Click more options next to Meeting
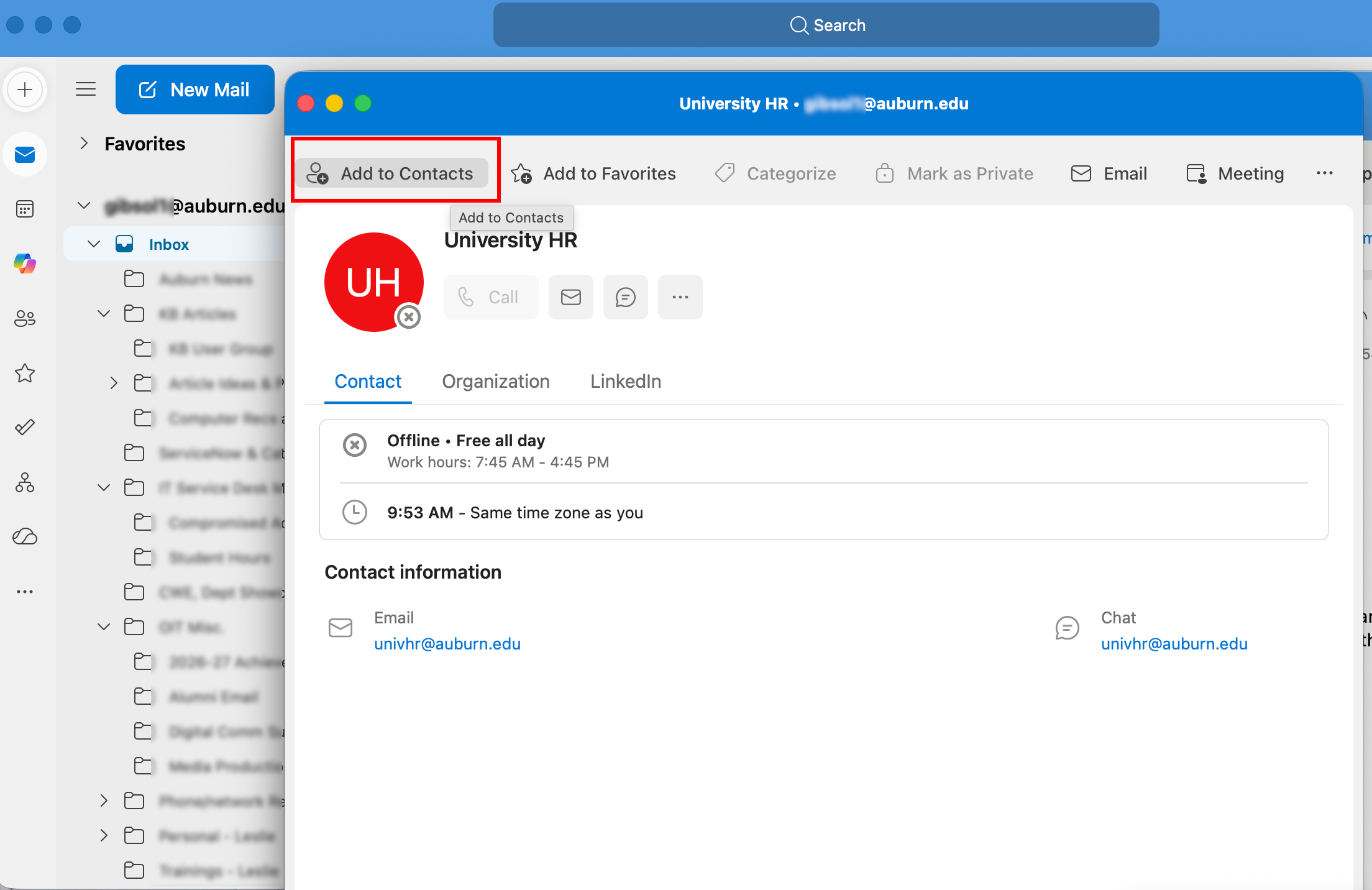Screen dimensions: 1372x890 point(1325,173)
